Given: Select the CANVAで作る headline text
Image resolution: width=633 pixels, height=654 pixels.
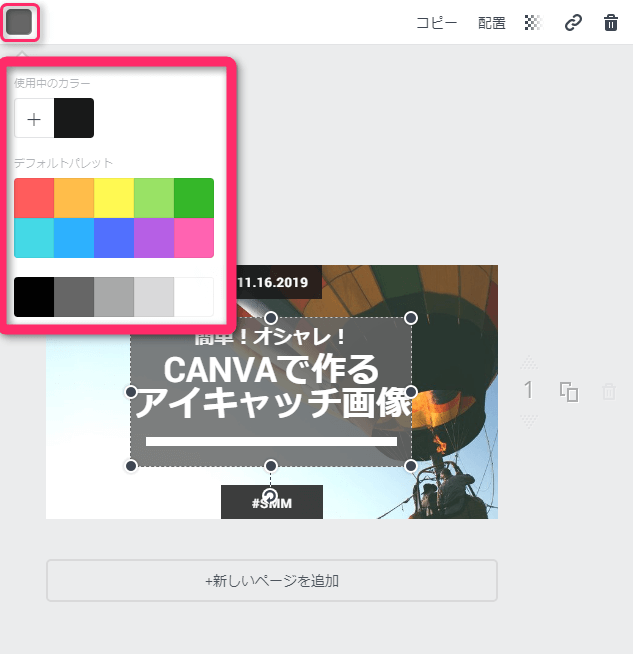Looking at the screenshot, I should [x=271, y=369].
